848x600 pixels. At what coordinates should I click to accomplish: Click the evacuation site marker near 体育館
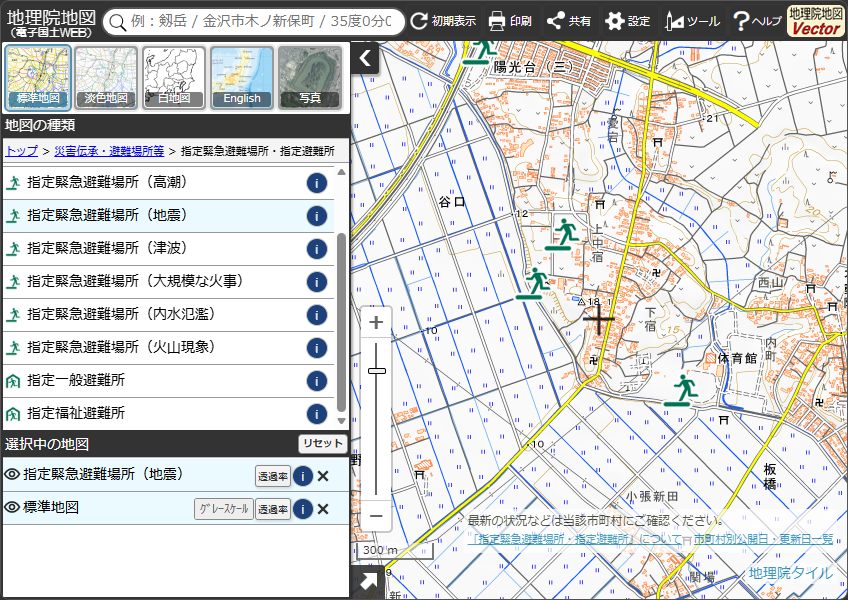click(x=681, y=390)
